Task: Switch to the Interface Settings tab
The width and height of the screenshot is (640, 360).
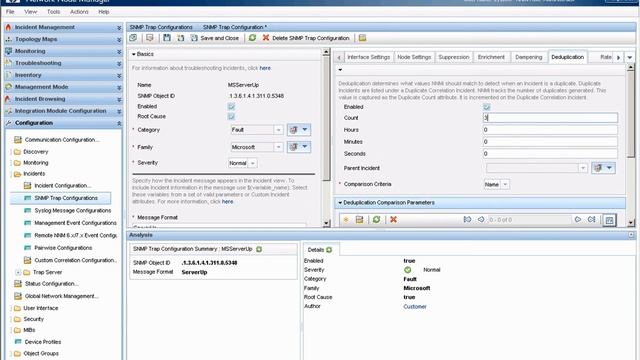Action: pyautogui.click(x=368, y=57)
